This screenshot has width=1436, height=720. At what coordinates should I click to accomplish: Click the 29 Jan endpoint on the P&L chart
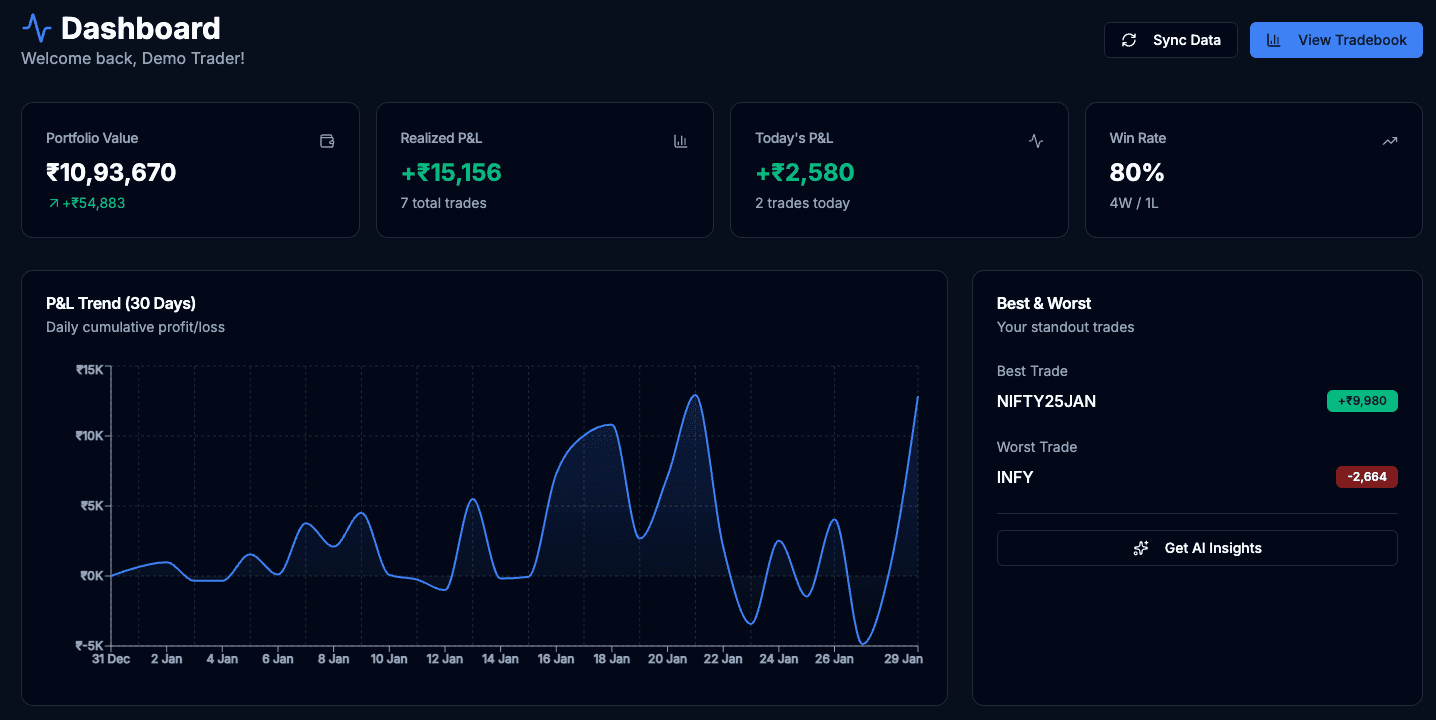point(917,398)
